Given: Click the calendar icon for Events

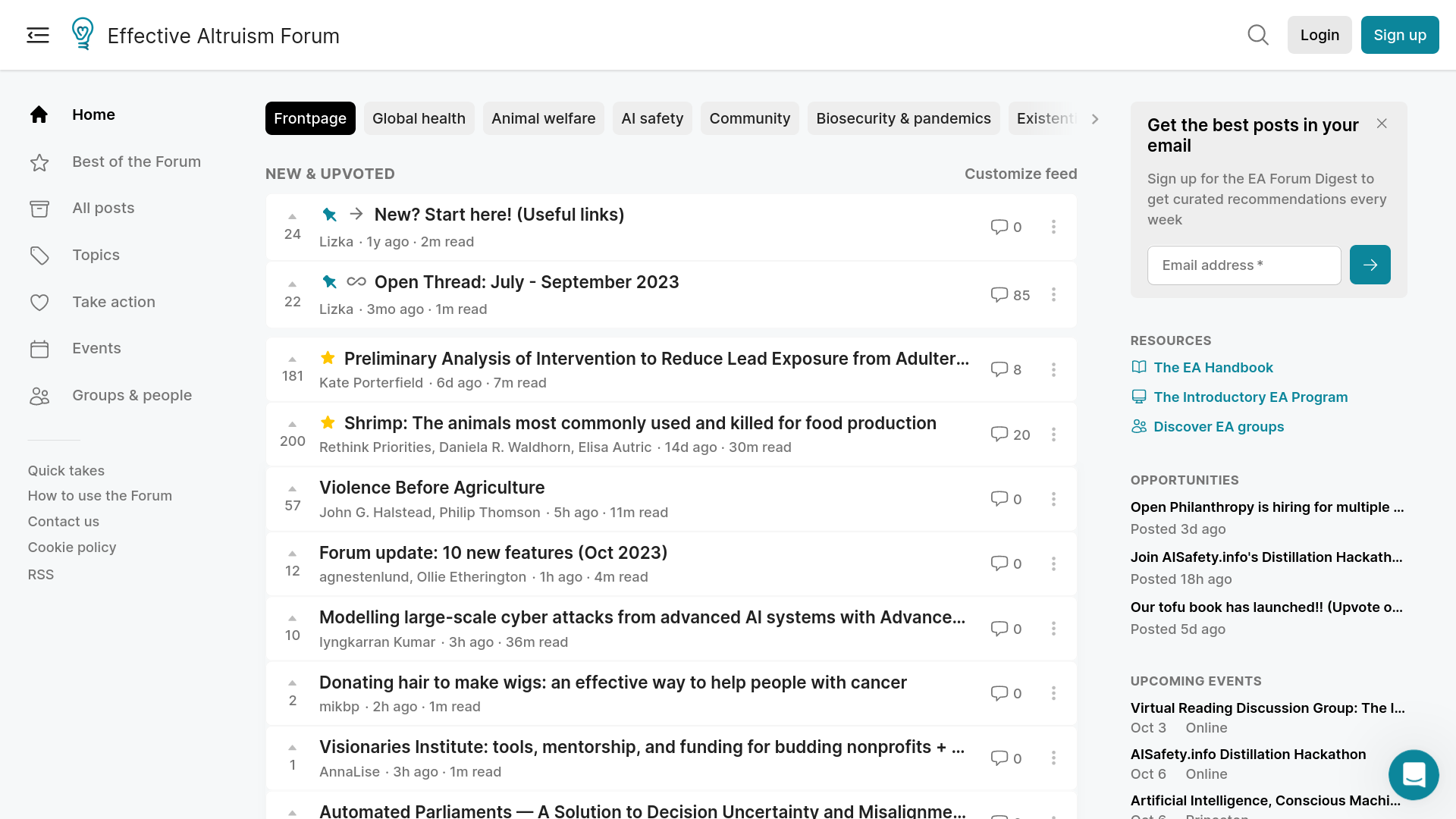Looking at the screenshot, I should [39, 349].
